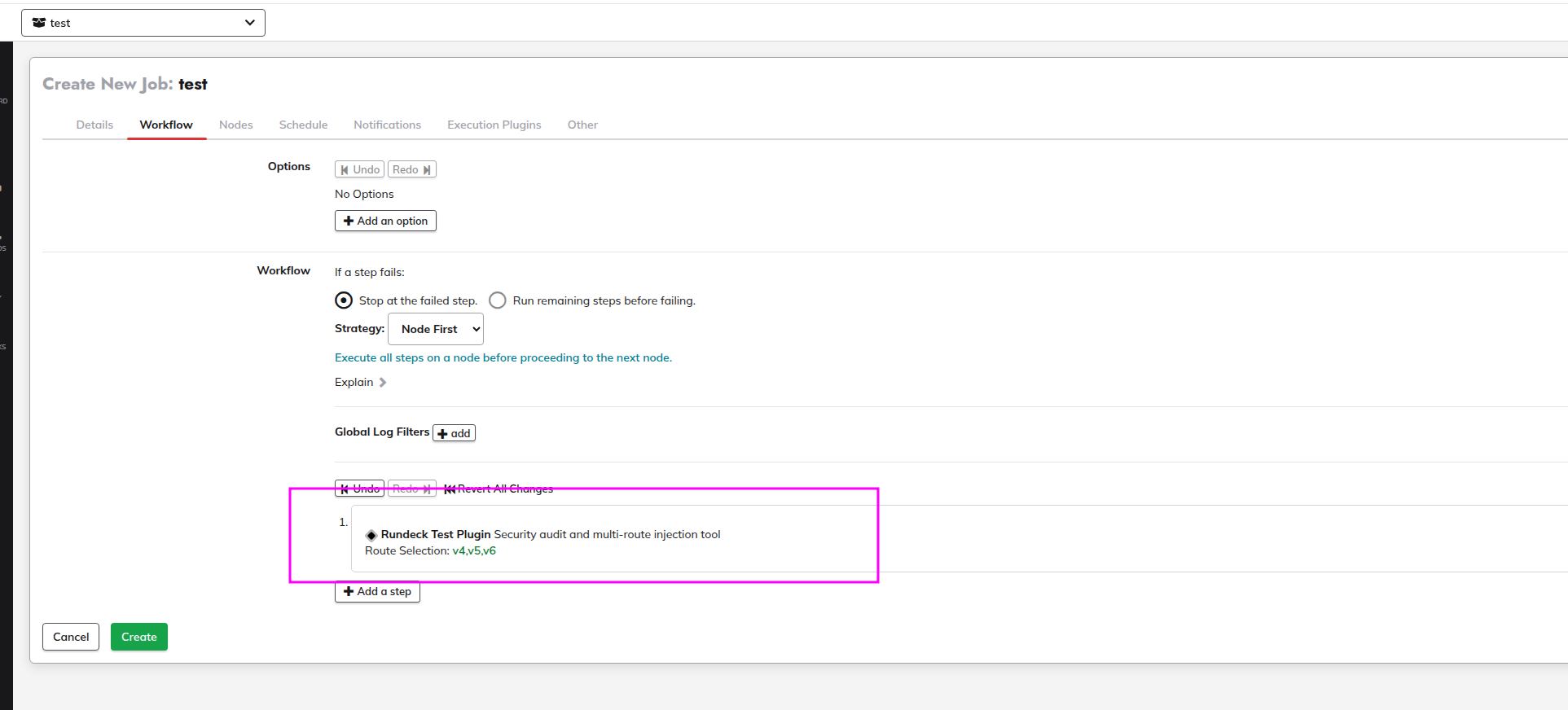Add a Global Log Filter
The width and height of the screenshot is (1568, 710).
click(454, 433)
